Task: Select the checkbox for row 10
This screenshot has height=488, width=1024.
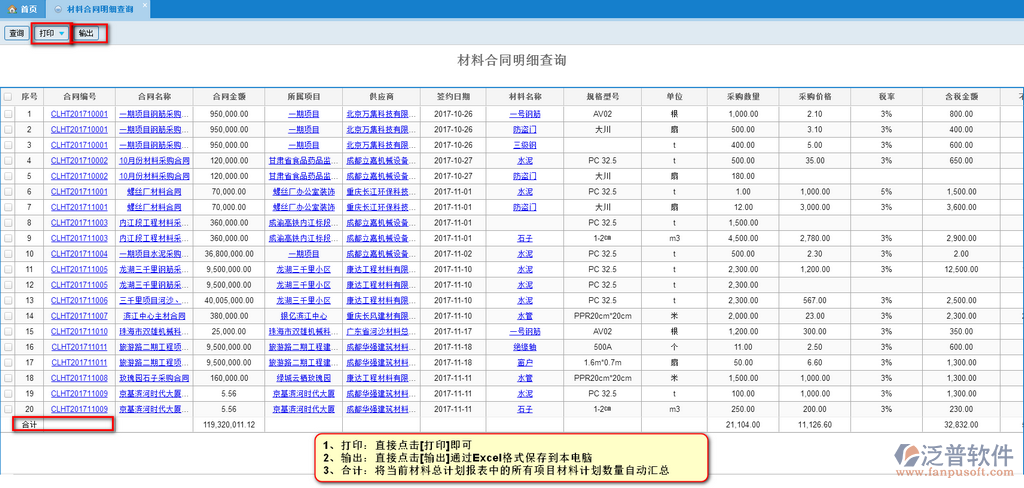Action: pyautogui.click(x=8, y=254)
